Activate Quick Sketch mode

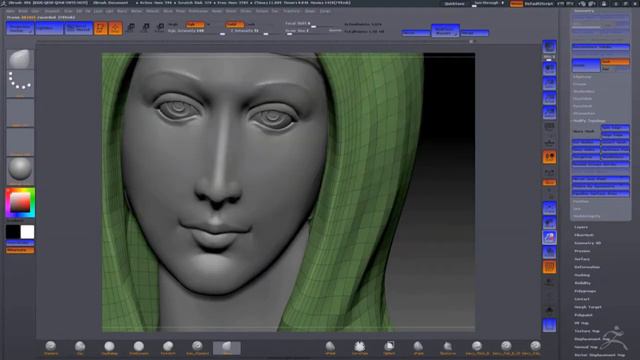(x=79, y=28)
